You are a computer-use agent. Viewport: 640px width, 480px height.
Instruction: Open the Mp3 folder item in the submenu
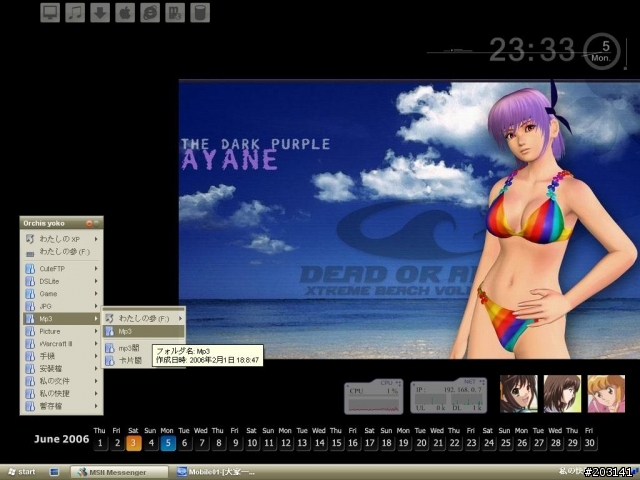[144, 331]
